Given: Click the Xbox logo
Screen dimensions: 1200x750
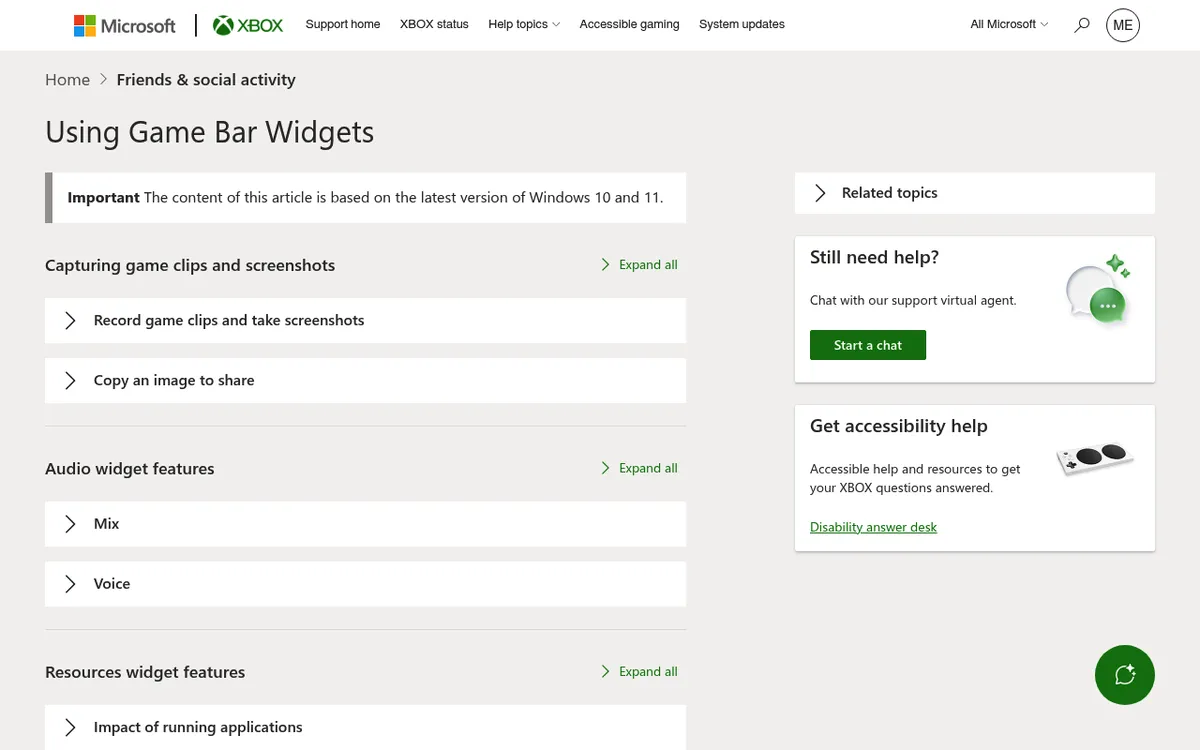Looking at the screenshot, I should coord(248,25).
